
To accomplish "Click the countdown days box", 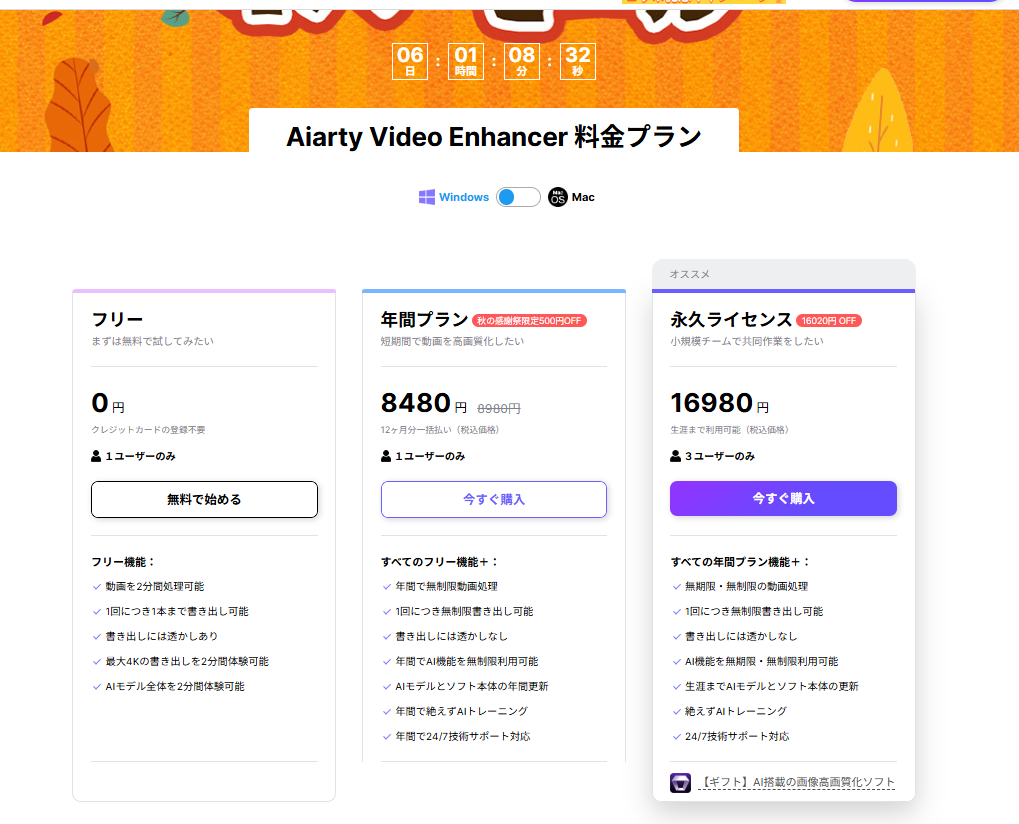I will point(410,60).
